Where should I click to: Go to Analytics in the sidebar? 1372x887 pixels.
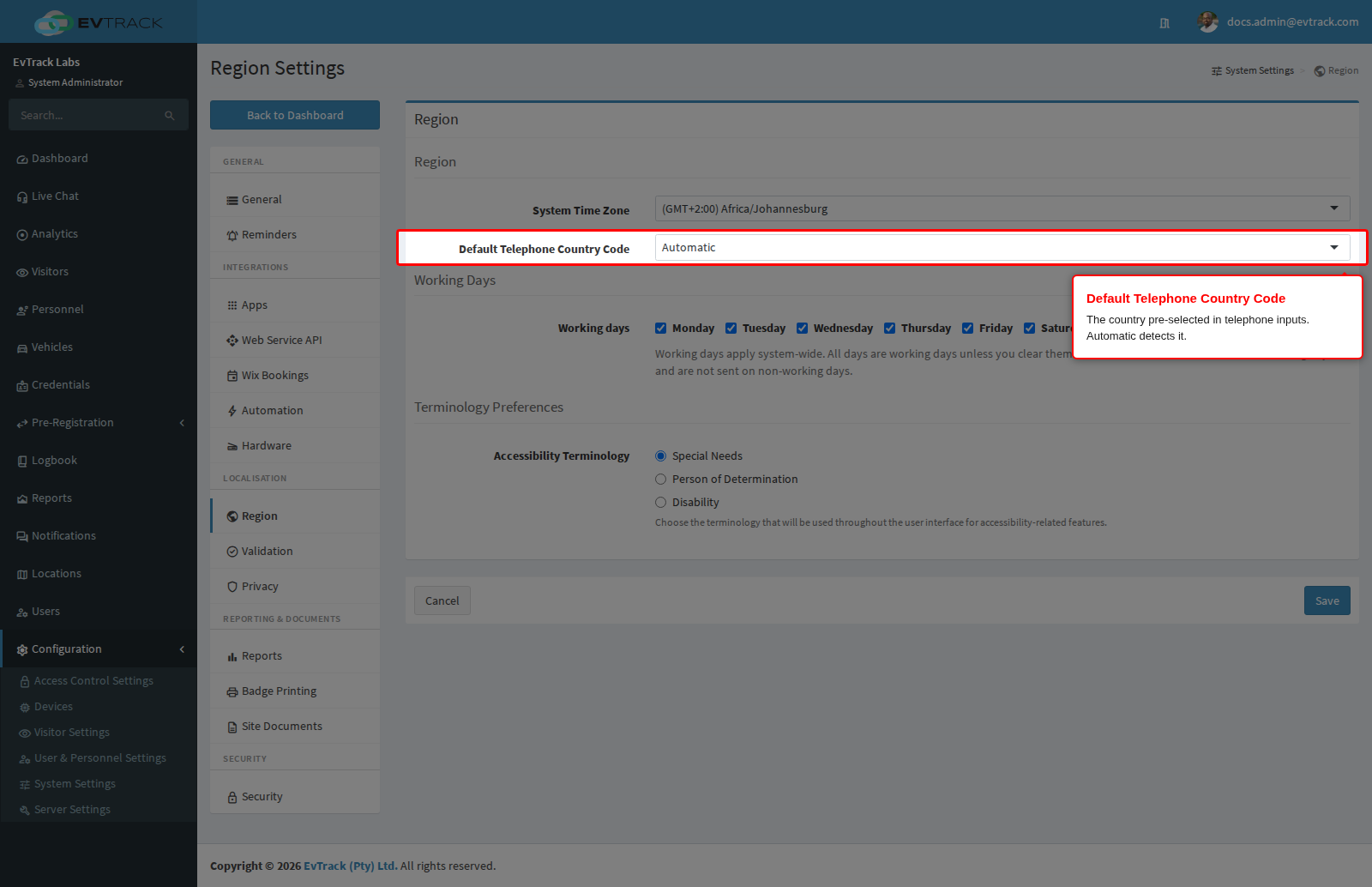pyautogui.click(x=99, y=234)
